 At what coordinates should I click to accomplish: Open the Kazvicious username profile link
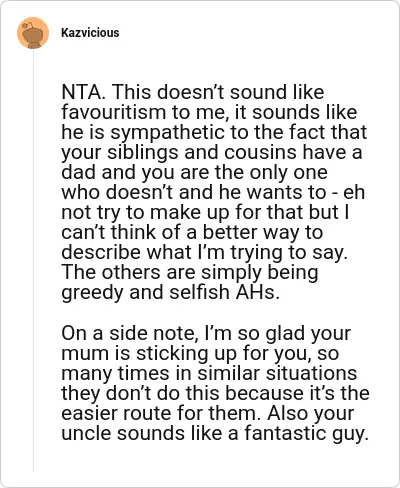pos(90,33)
